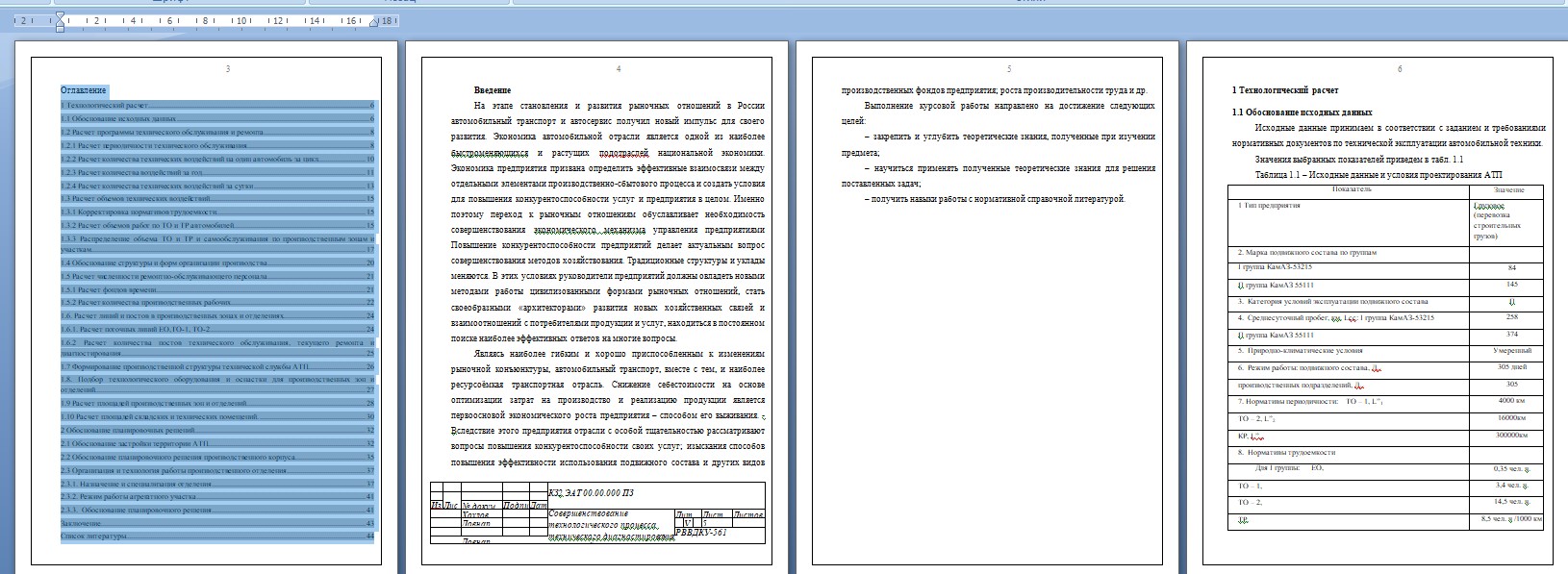Click the Введение heading on page 4
This screenshot has width=1568, height=574.
[492, 90]
